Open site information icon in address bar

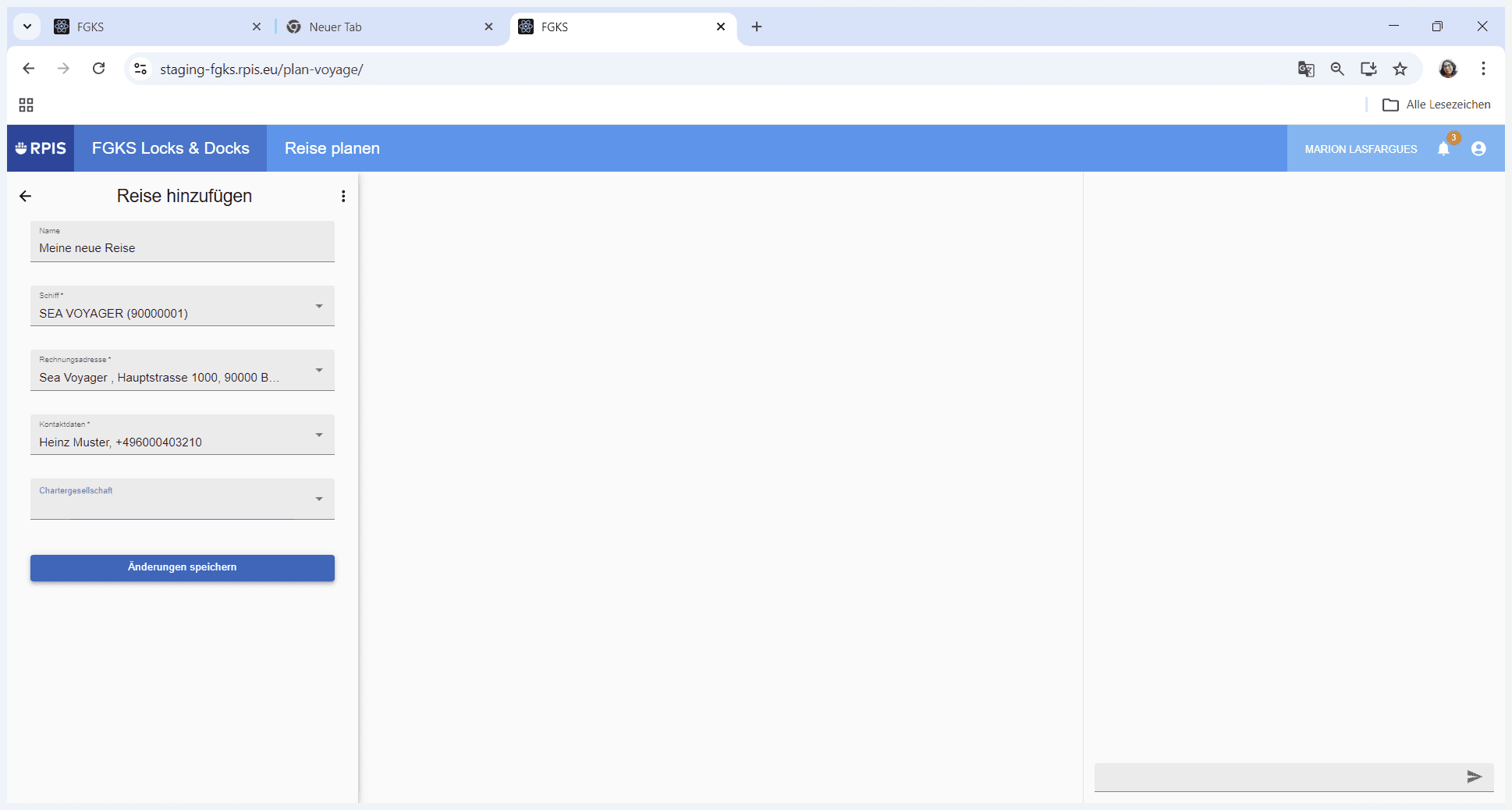click(x=140, y=69)
